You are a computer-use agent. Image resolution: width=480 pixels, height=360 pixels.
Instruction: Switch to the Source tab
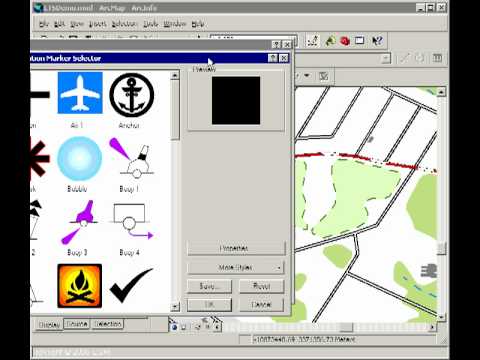pyautogui.click(x=77, y=324)
